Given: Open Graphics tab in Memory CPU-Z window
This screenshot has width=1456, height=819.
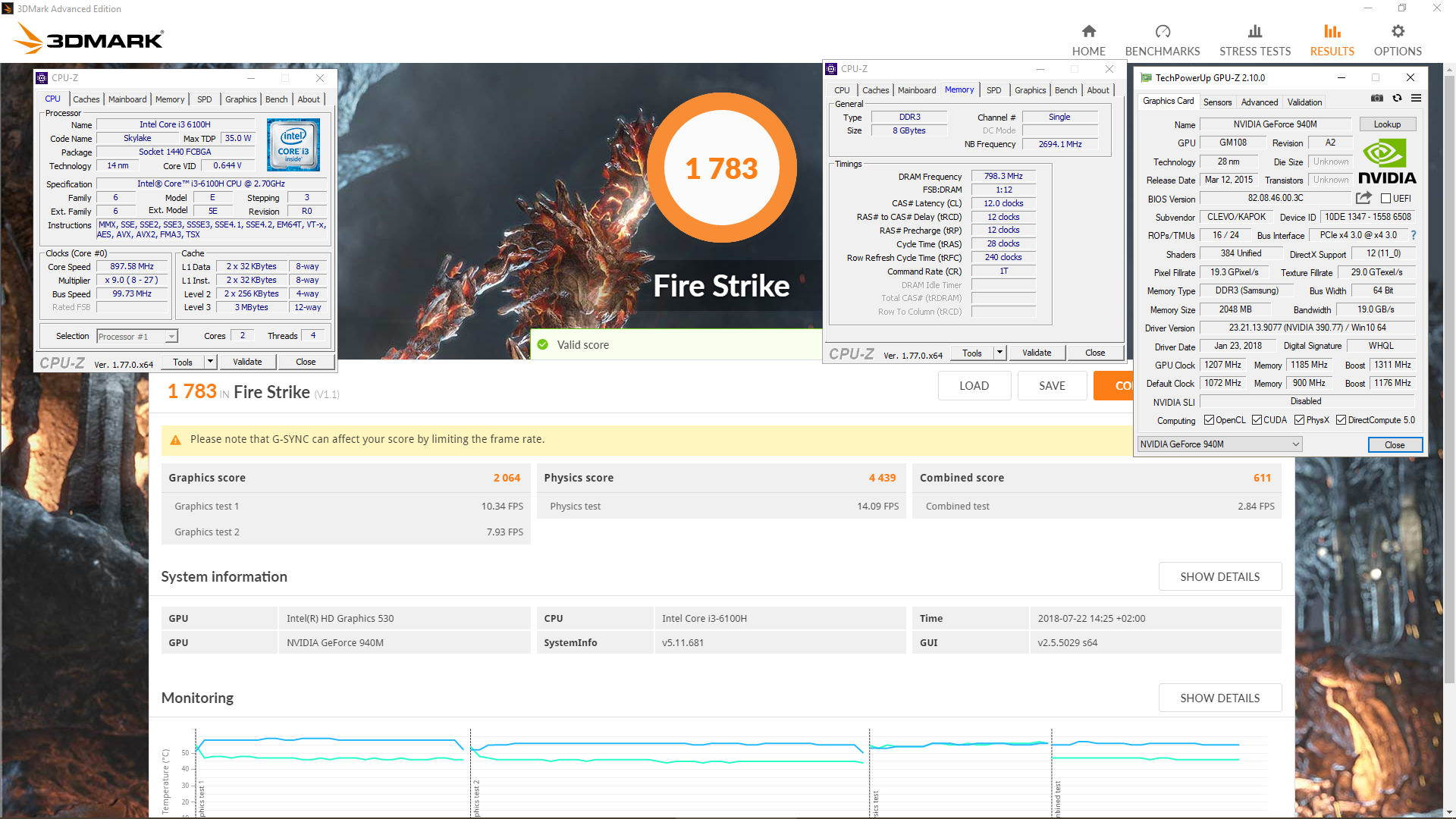Looking at the screenshot, I should click(1030, 90).
